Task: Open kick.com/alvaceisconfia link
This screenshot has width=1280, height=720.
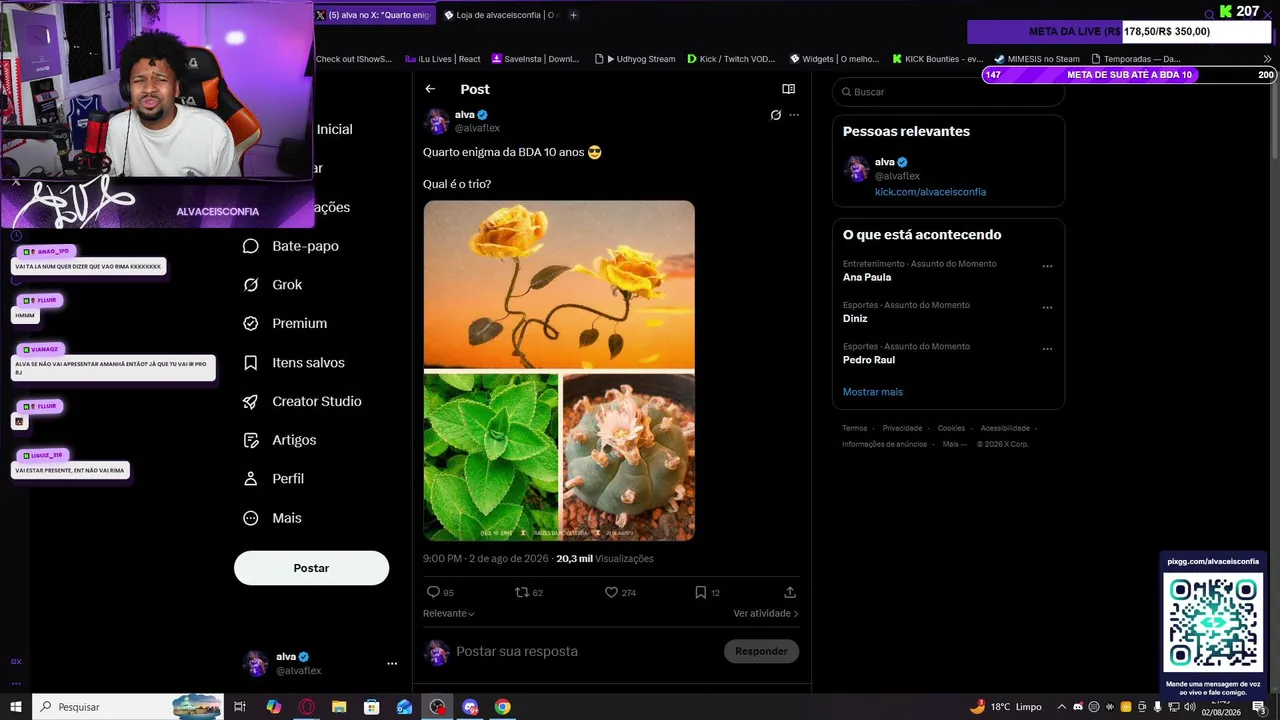Action: (x=930, y=192)
